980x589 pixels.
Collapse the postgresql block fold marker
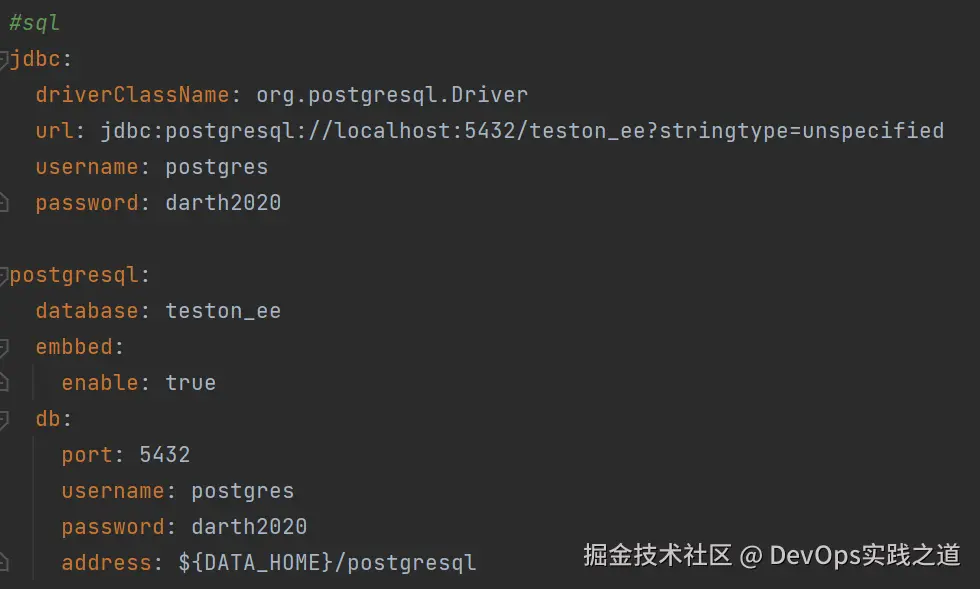[x=4, y=275]
